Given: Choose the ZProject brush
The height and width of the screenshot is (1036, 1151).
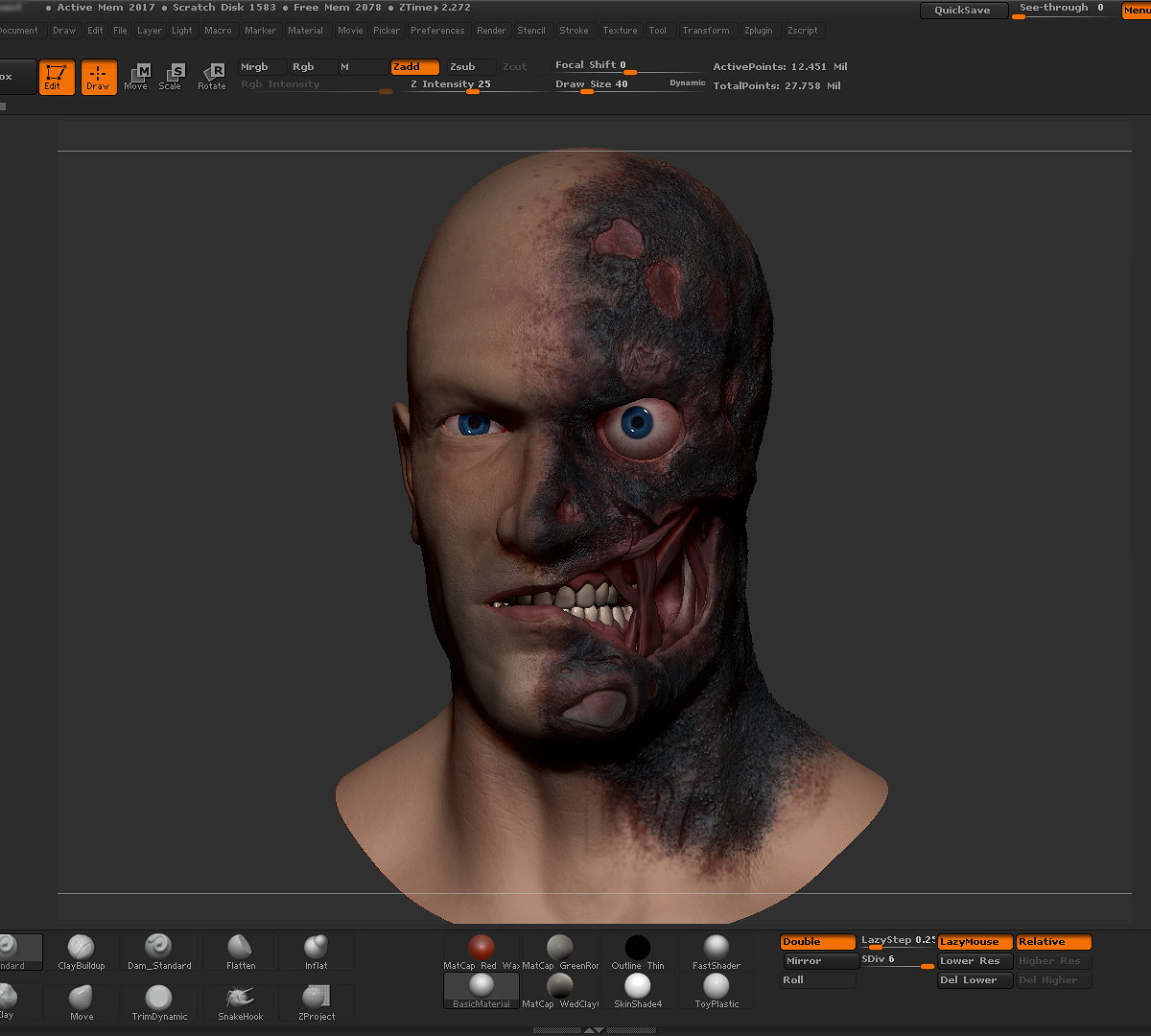Looking at the screenshot, I should tap(316, 1002).
